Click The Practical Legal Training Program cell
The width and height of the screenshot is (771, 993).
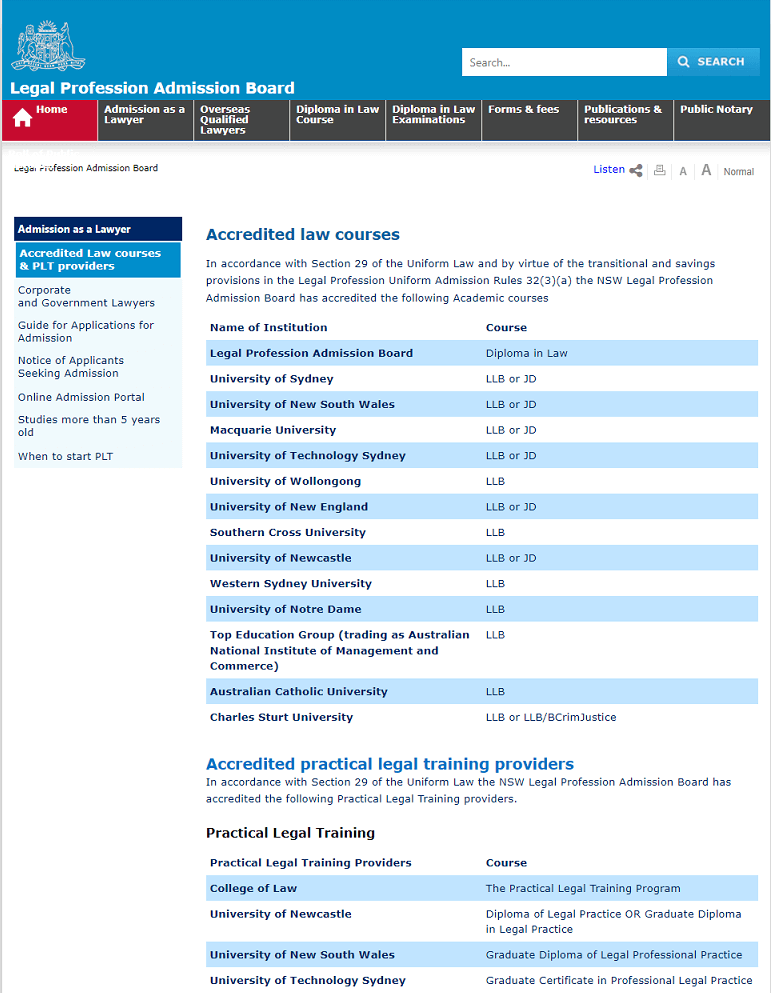coord(583,889)
